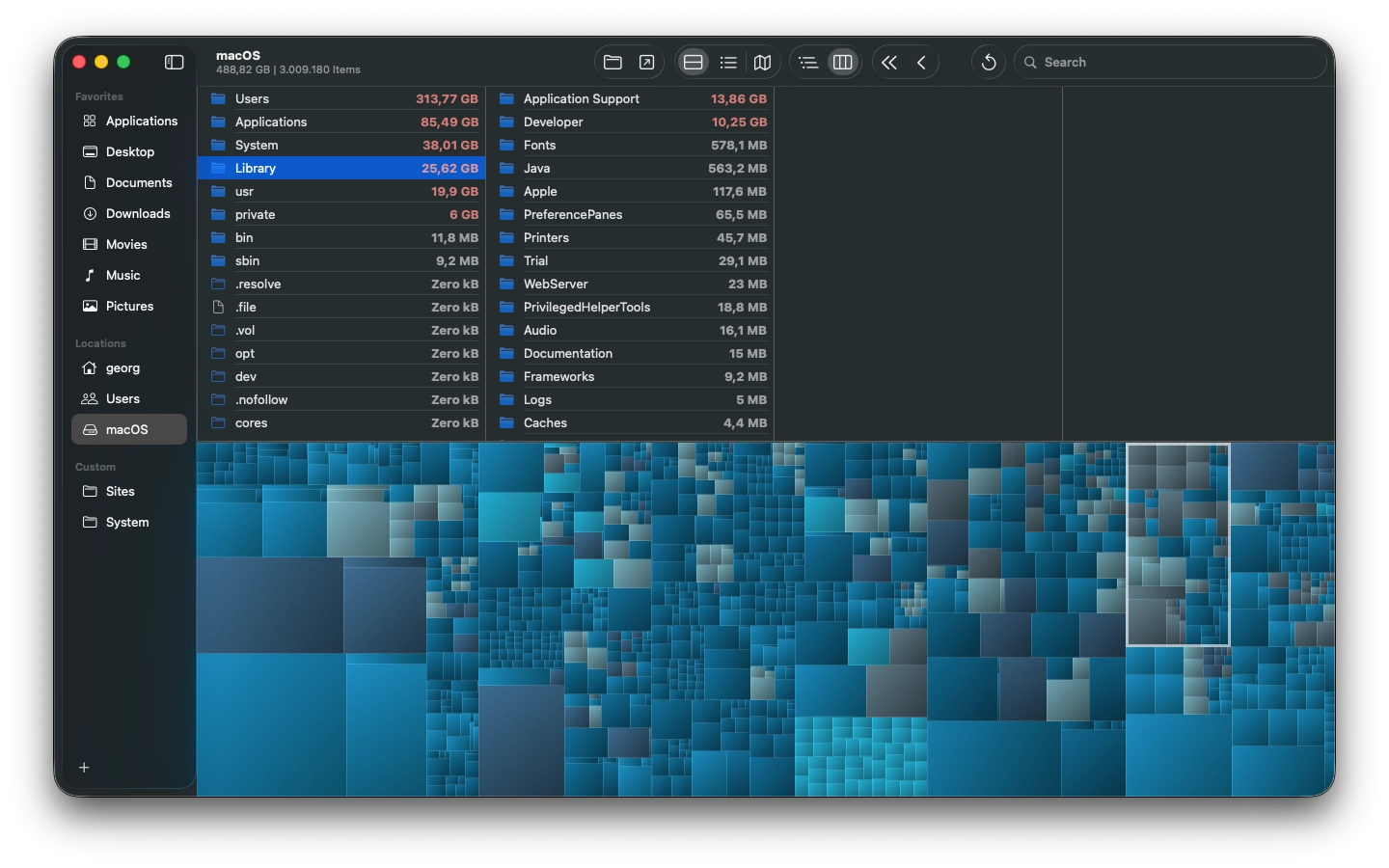Select the Developer folder row
Image resolution: width=1389 pixels, height=868 pixels.
click(x=631, y=122)
